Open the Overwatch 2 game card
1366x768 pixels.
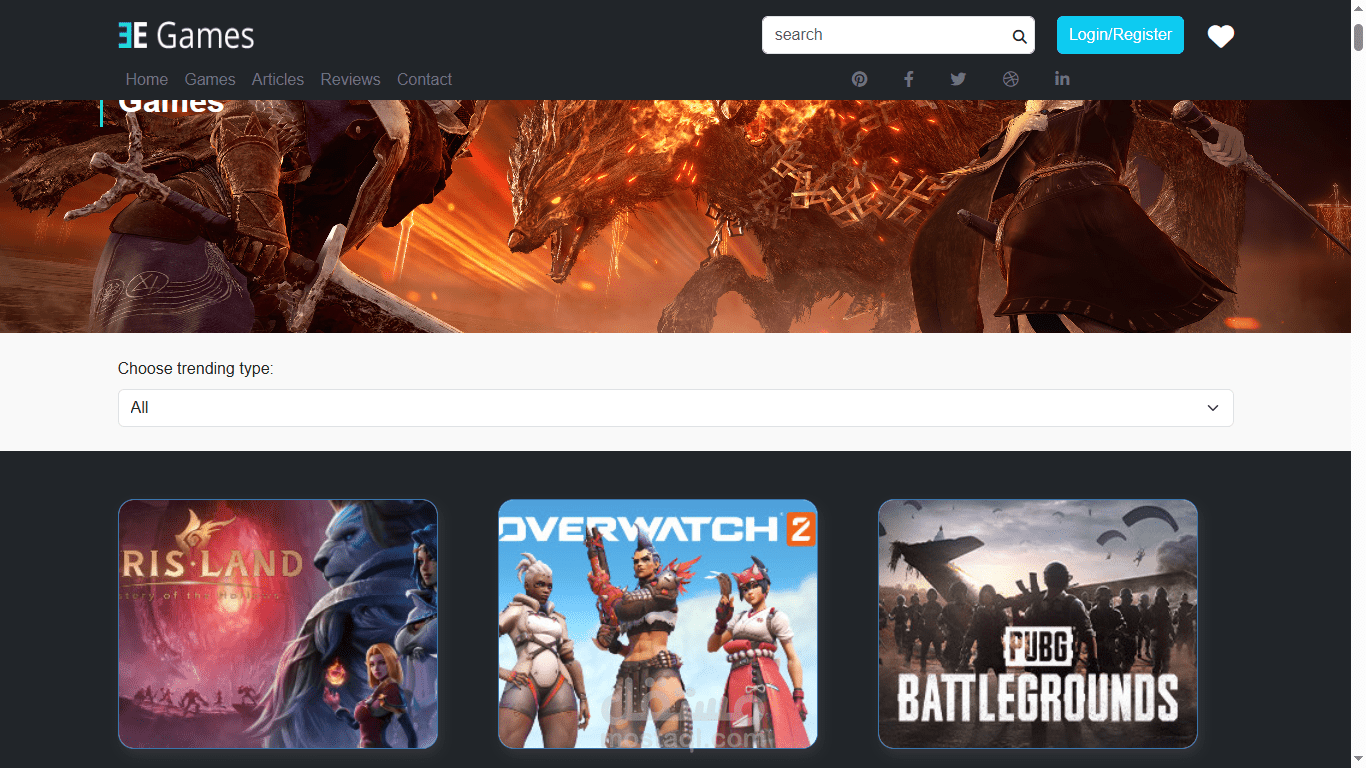658,624
